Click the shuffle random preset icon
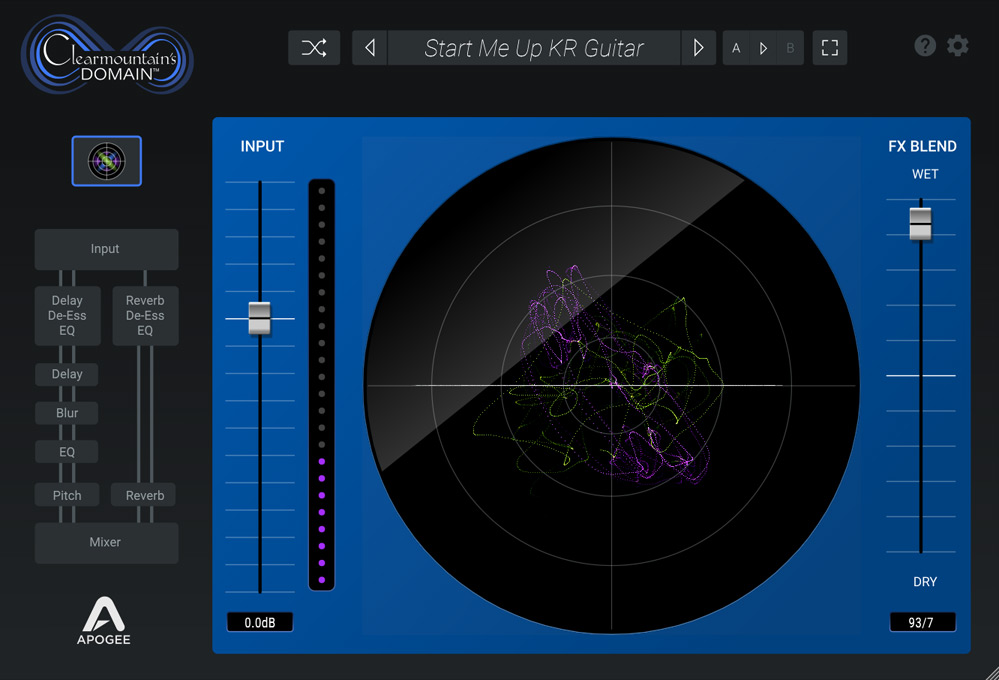Image resolution: width=999 pixels, height=680 pixels. 314,48
